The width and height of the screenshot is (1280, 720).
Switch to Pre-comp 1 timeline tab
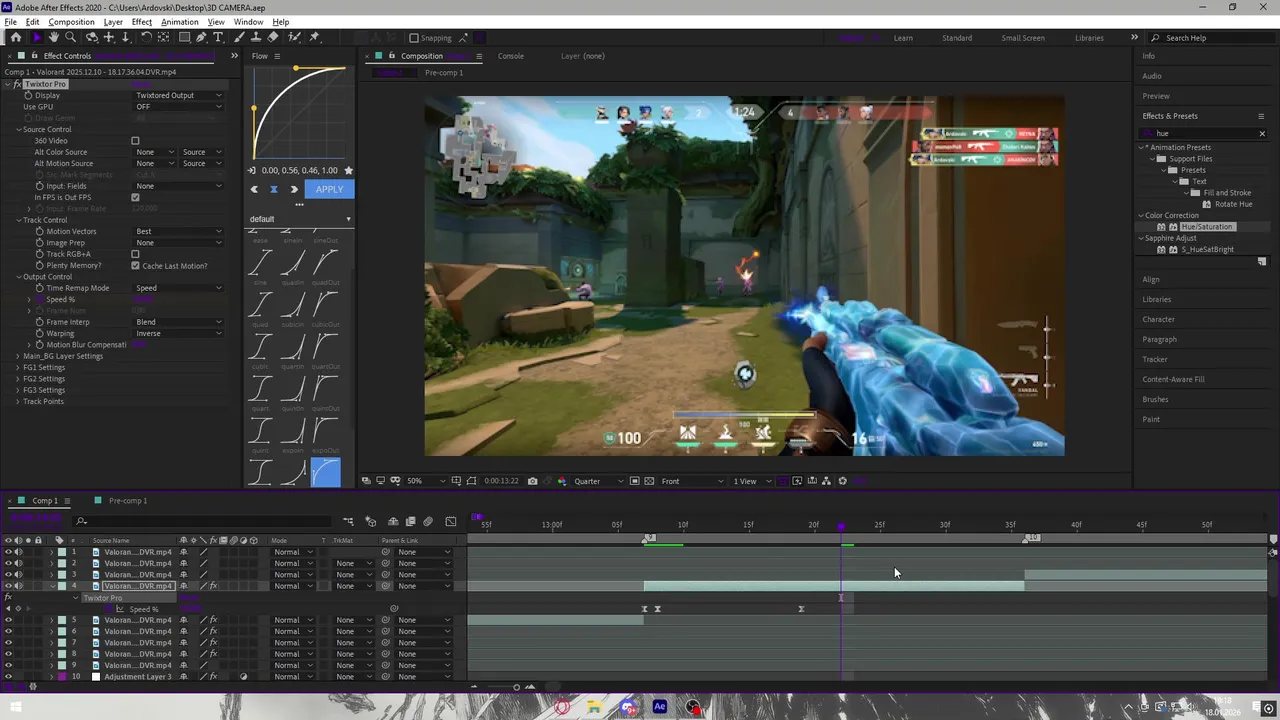pos(127,501)
